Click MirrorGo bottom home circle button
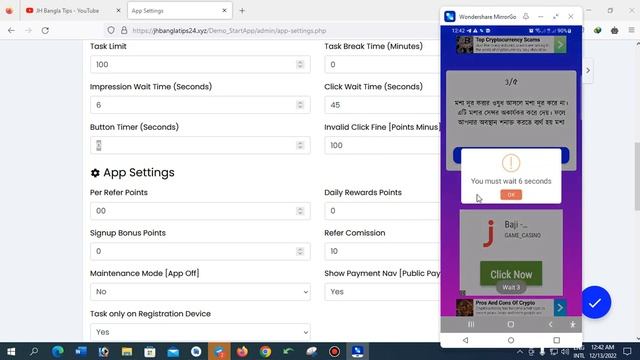Viewport: 640px width, 360px height. pyautogui.click(x=511, y=340)
